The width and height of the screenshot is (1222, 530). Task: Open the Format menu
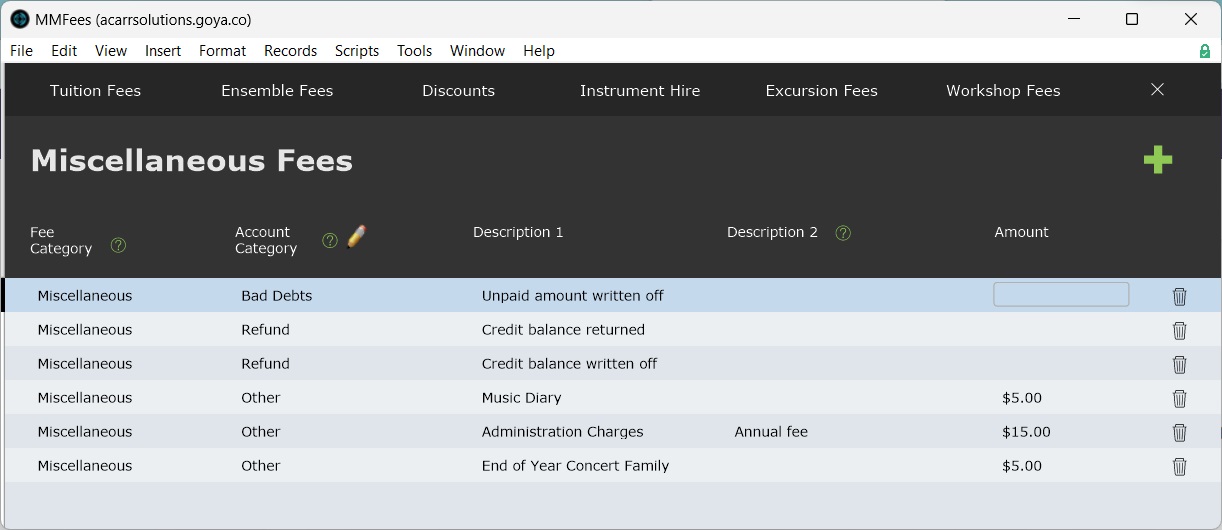[222, 51]
